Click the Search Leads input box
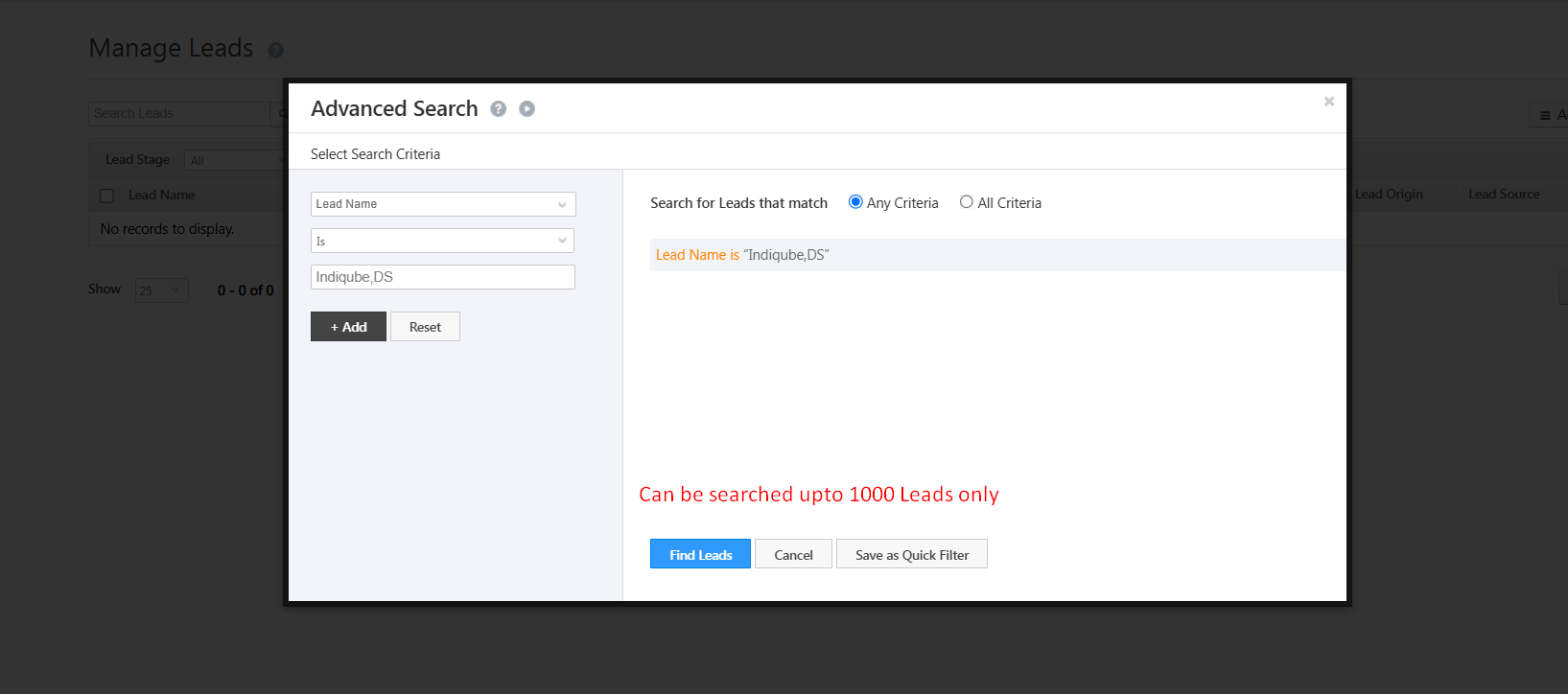The width and height of the screenshot is (1568, 694). coord(179,114)
